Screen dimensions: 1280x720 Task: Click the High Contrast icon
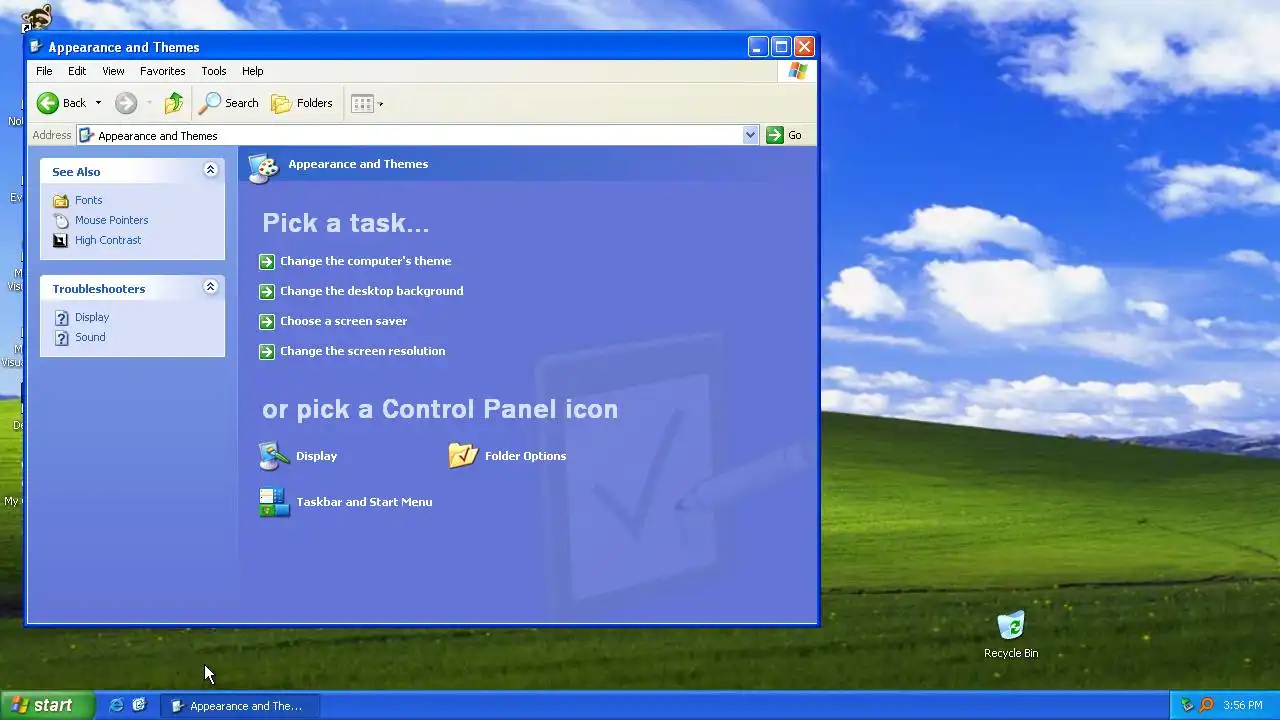click(x=61, y=240)
